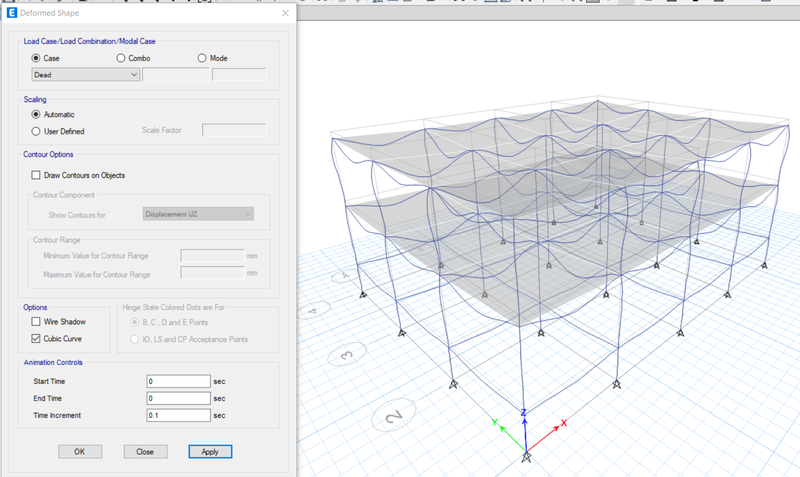Click the 'Scale Factor' label
Image resolution: width=800 pixels, height=477 pixels.
coord(162,130)
